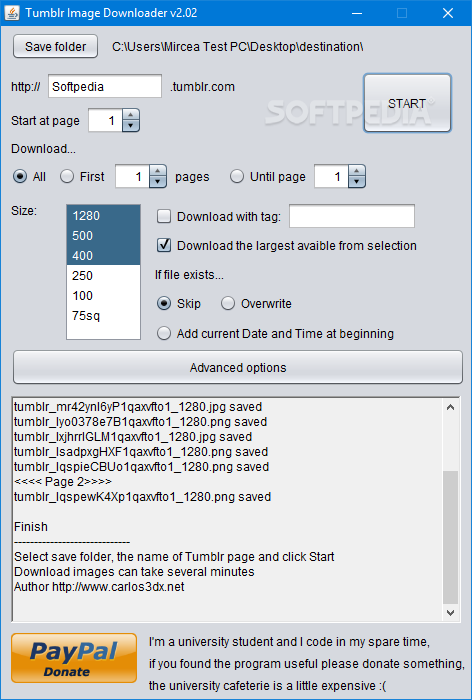Click the START button

[407, 103]
